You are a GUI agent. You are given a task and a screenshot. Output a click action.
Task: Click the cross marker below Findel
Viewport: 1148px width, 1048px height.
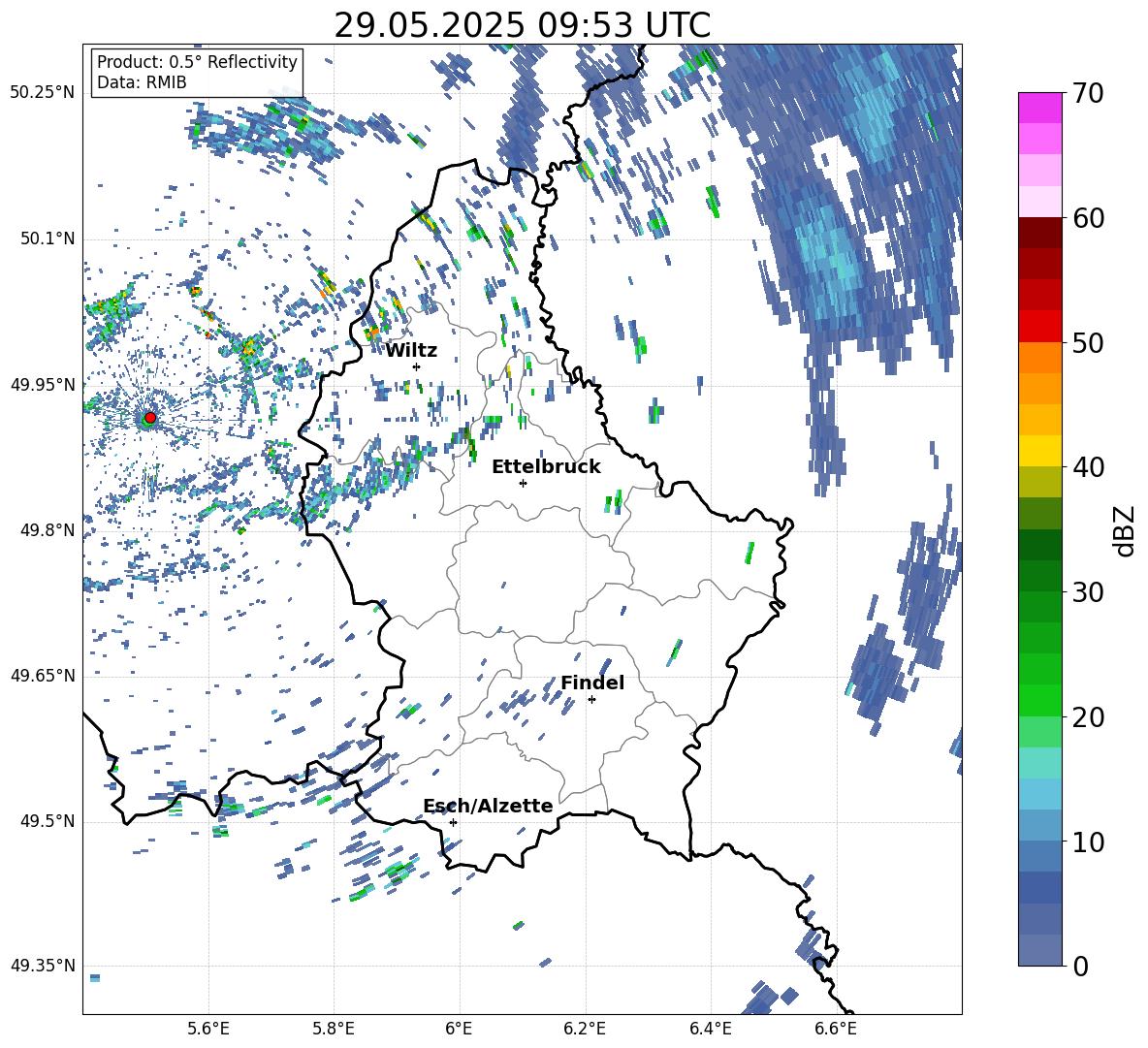coord(591,700)
